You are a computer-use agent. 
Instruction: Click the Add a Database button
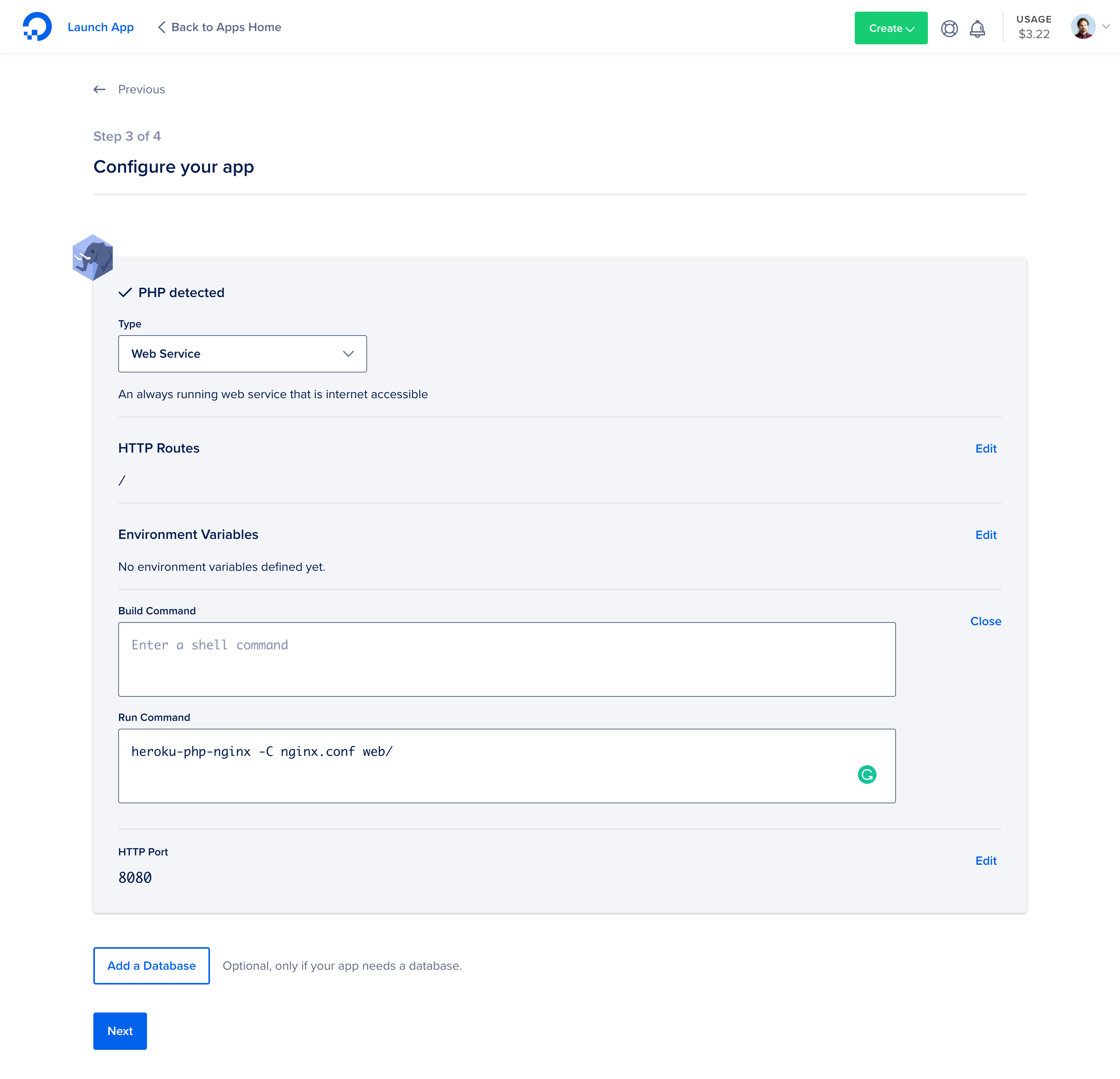(x=151, y=966)
